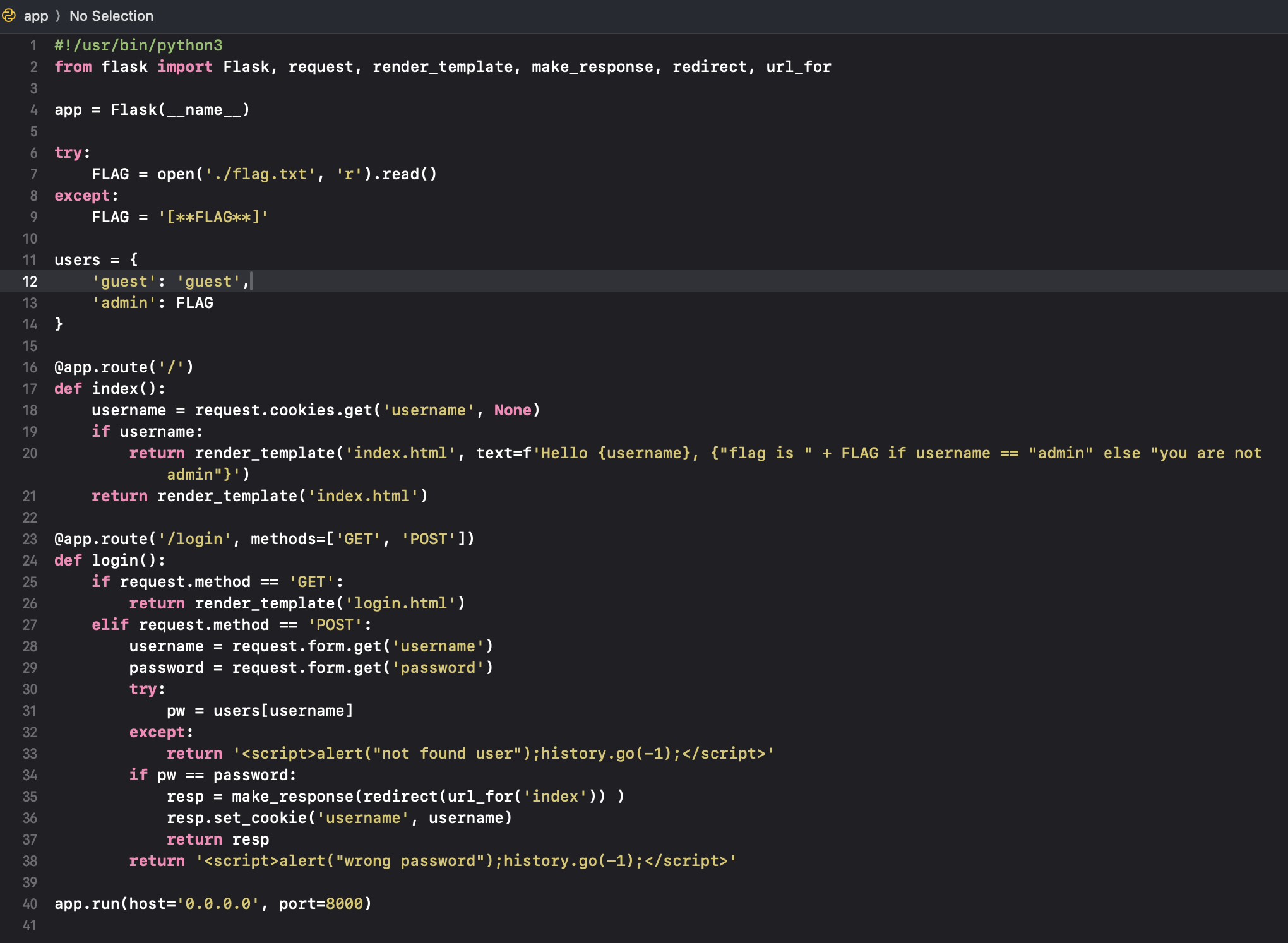Open the 'No Selection' symbol dropdown
1288x943 pixels.
(x=111, y=16)
